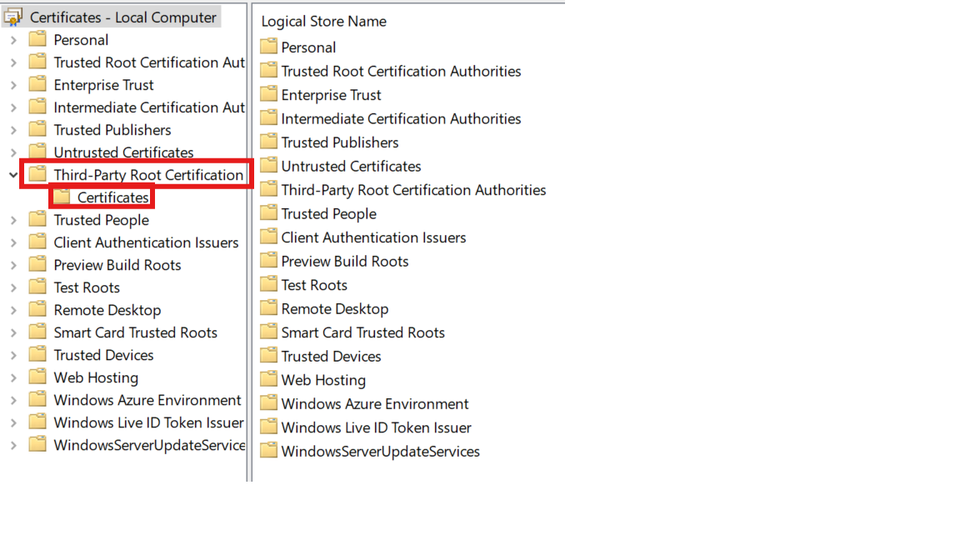Click Enterprise Trust folder icon in tree
960x540 pixels.
pos(37,84)
